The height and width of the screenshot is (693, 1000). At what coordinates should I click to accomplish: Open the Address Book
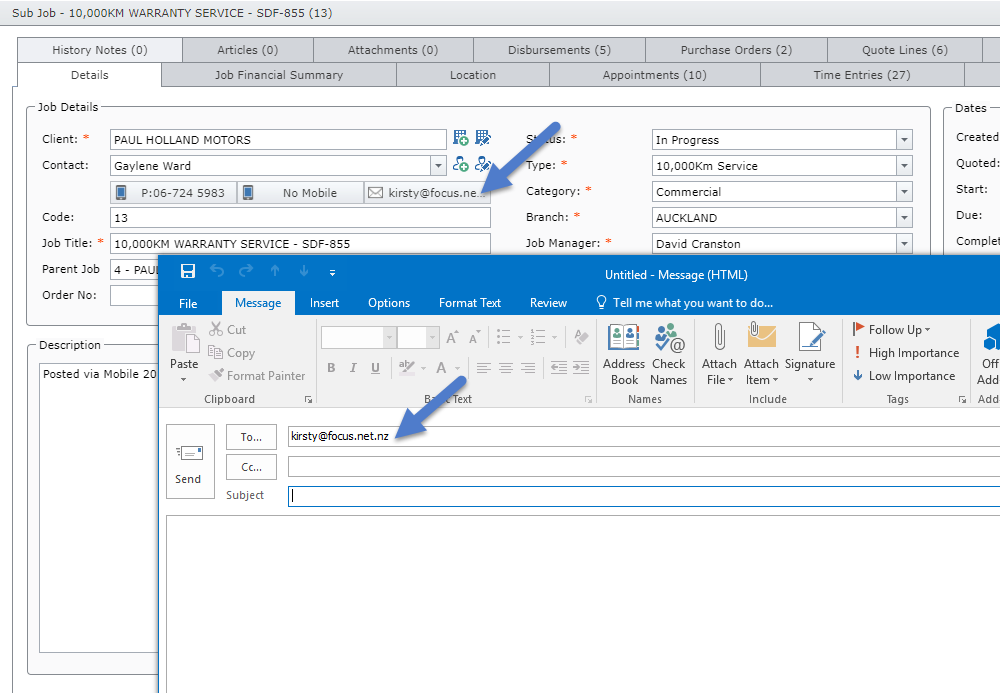click(x=624, y=355)
